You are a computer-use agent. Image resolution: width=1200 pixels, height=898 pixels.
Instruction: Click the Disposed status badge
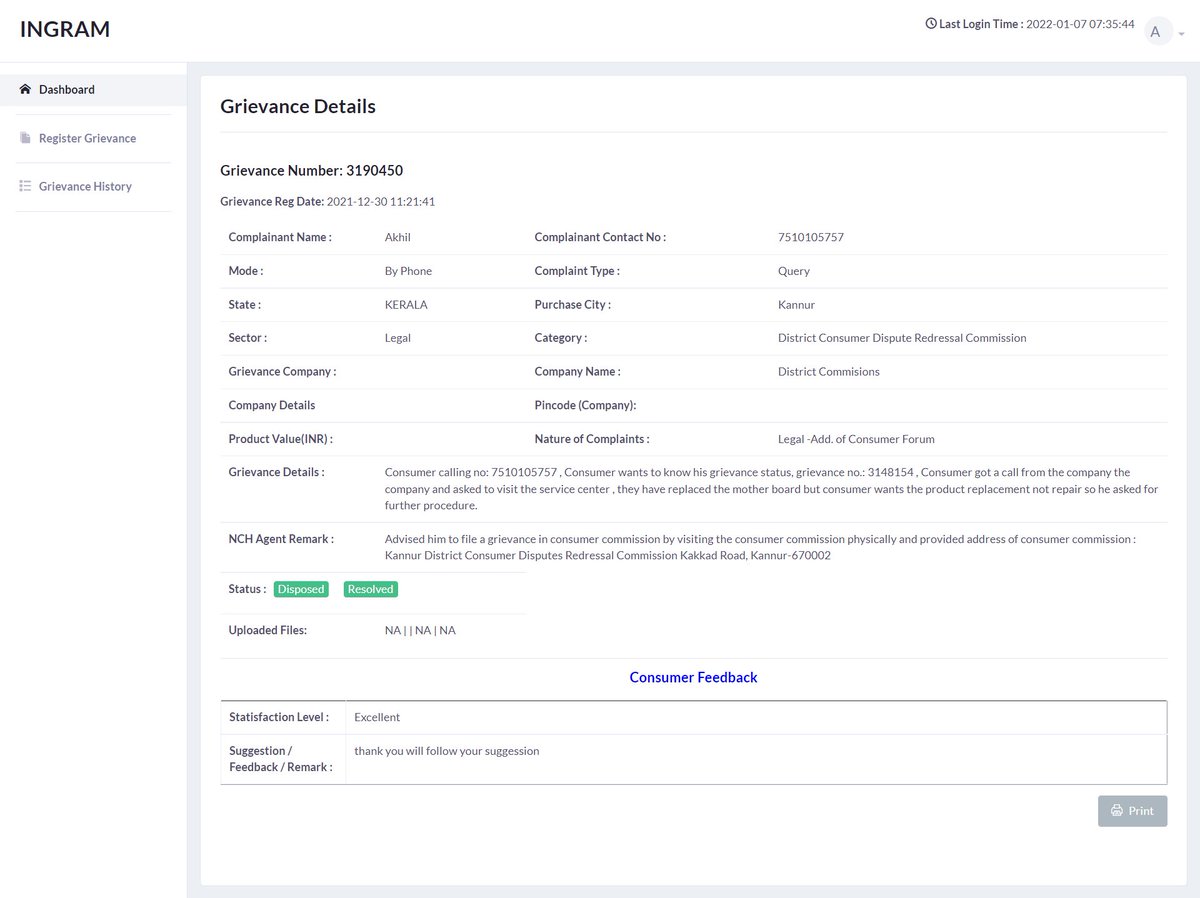click(x=301, y=589)
